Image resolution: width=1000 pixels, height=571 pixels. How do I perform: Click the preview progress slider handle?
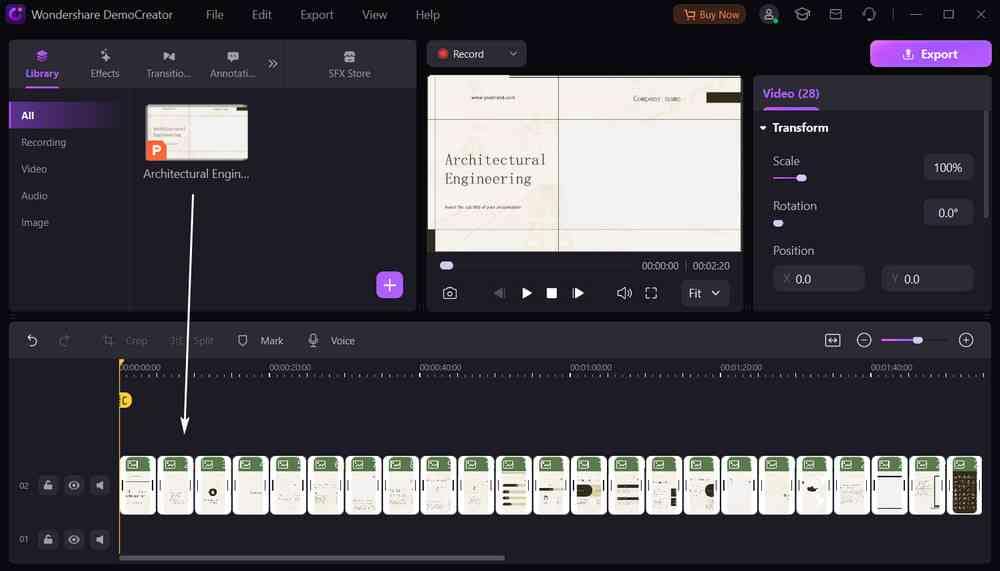[x=446, y=265]
